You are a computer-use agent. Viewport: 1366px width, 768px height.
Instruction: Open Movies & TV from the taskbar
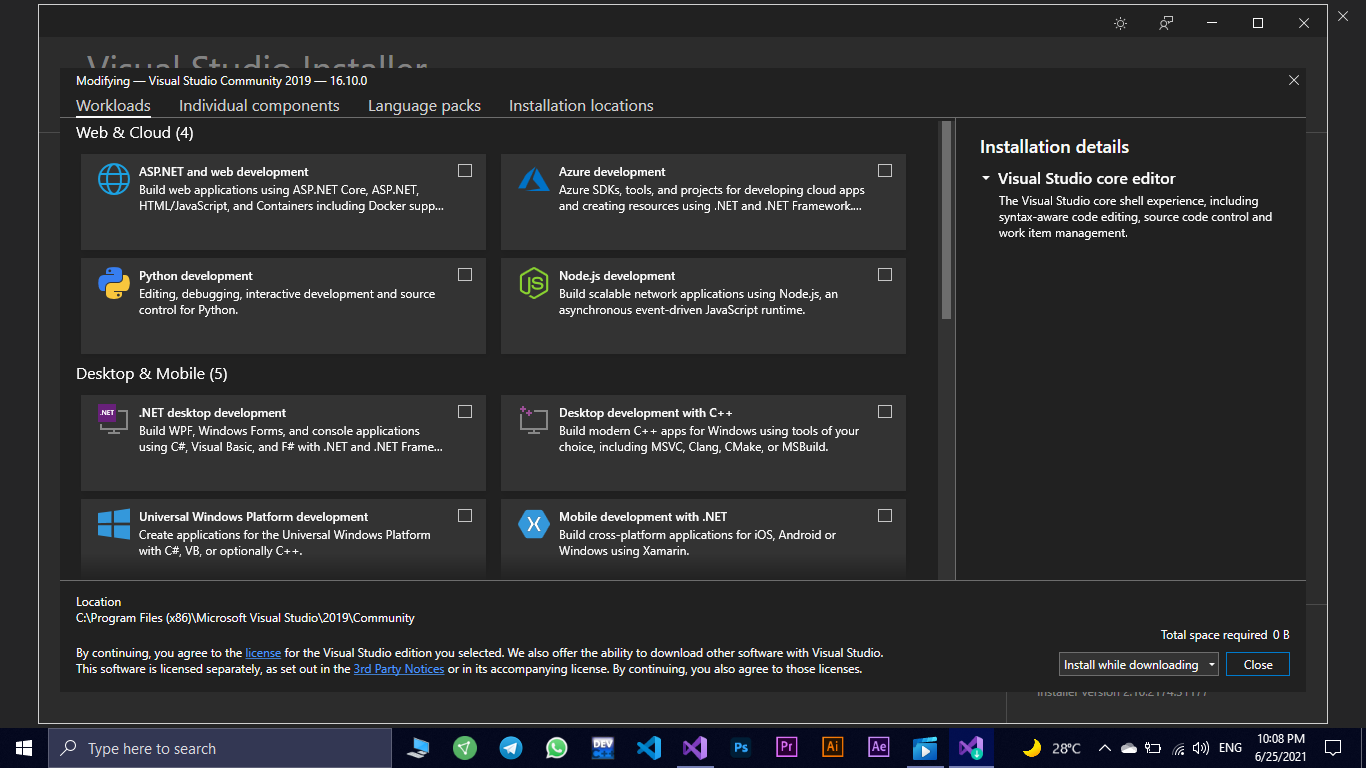(x=925, y=748)
